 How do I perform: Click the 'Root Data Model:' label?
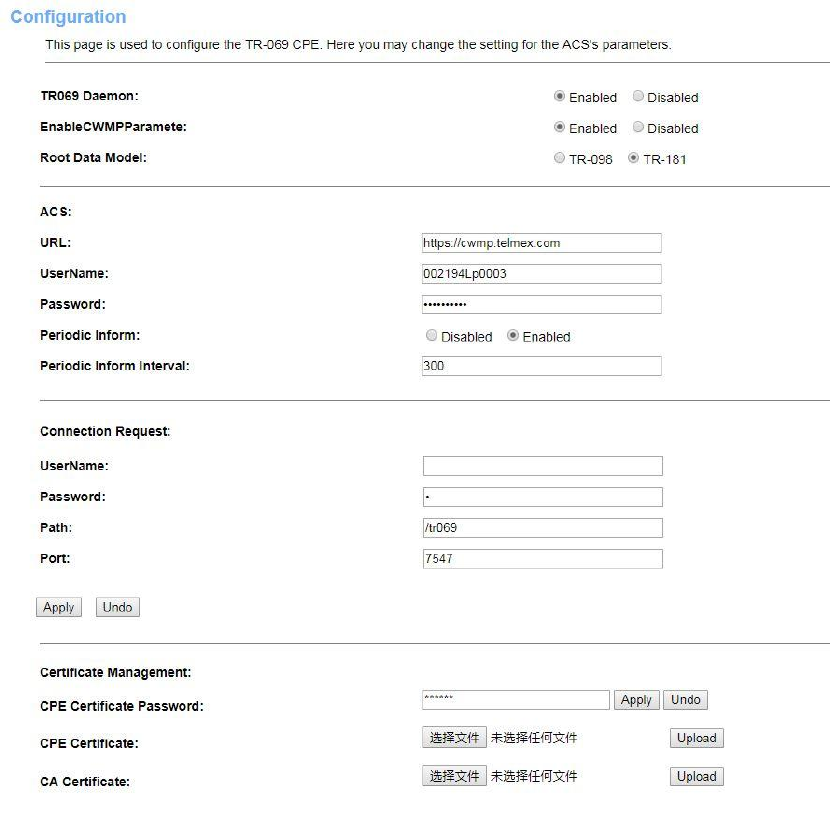click(94, 158)
